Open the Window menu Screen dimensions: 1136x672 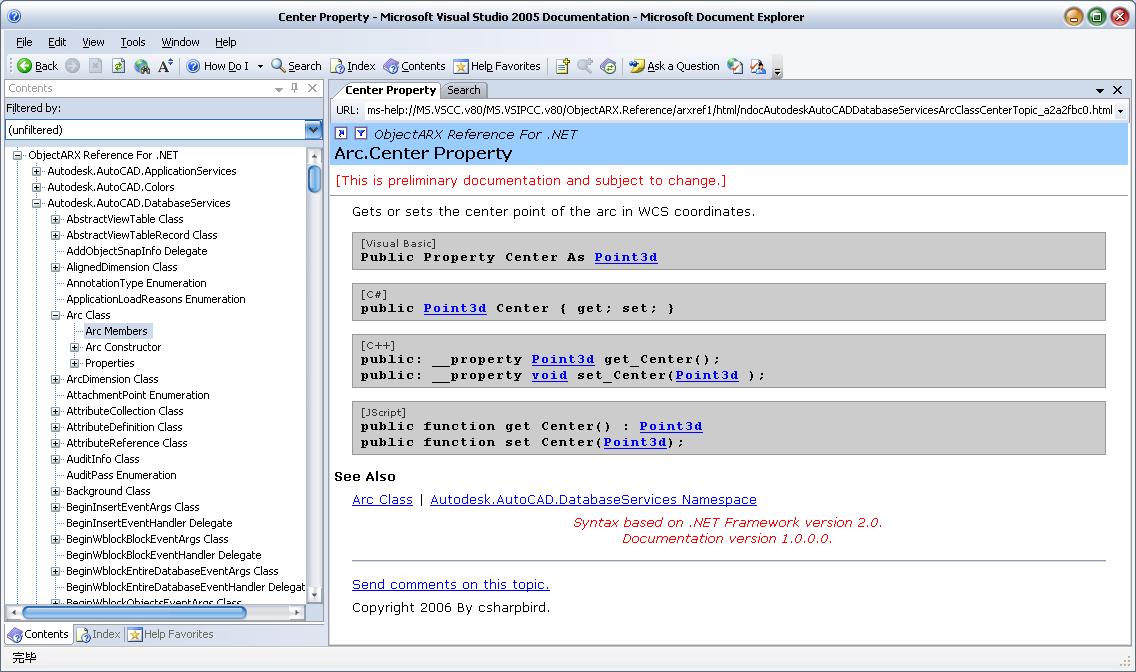(x=180, y=42)
